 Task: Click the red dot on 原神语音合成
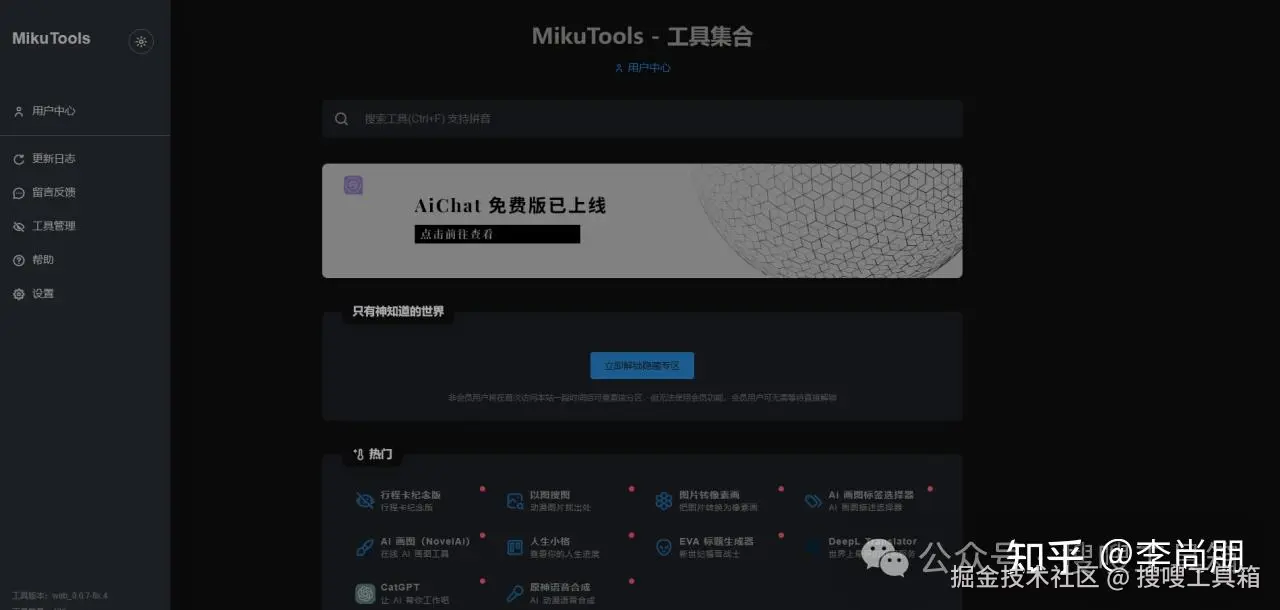point(632,581)
